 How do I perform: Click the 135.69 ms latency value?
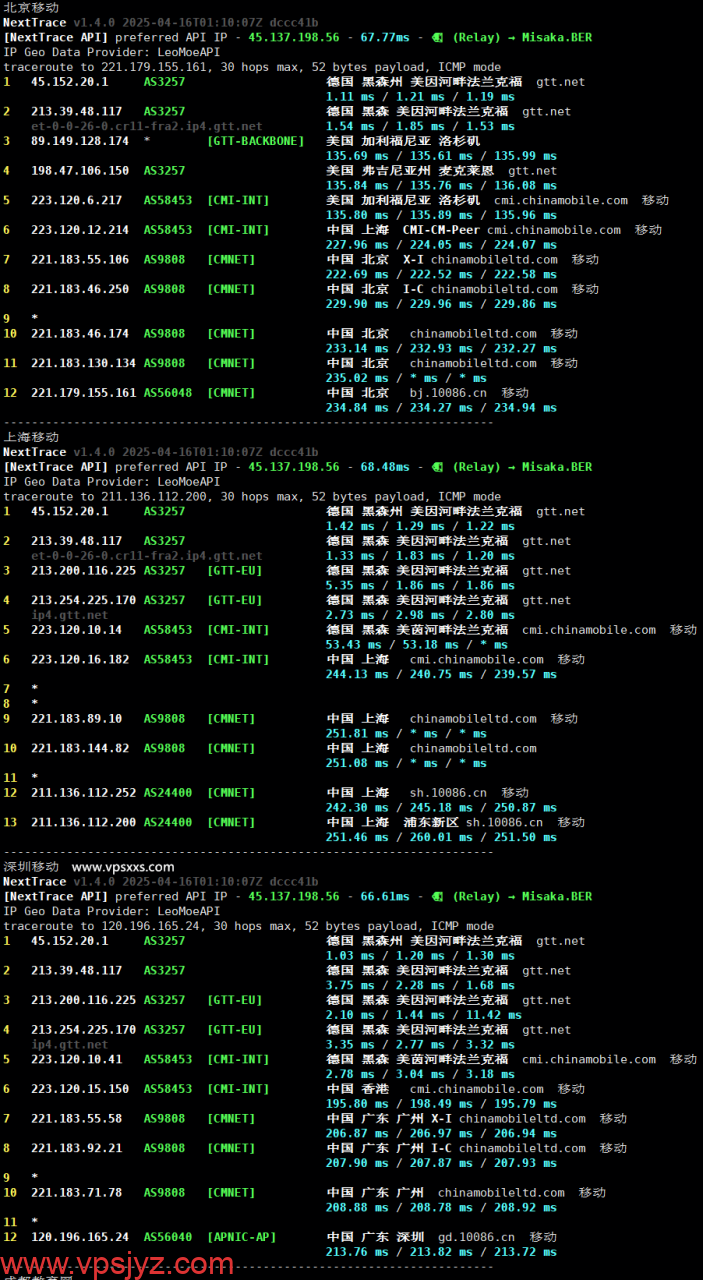pos(357,156)
